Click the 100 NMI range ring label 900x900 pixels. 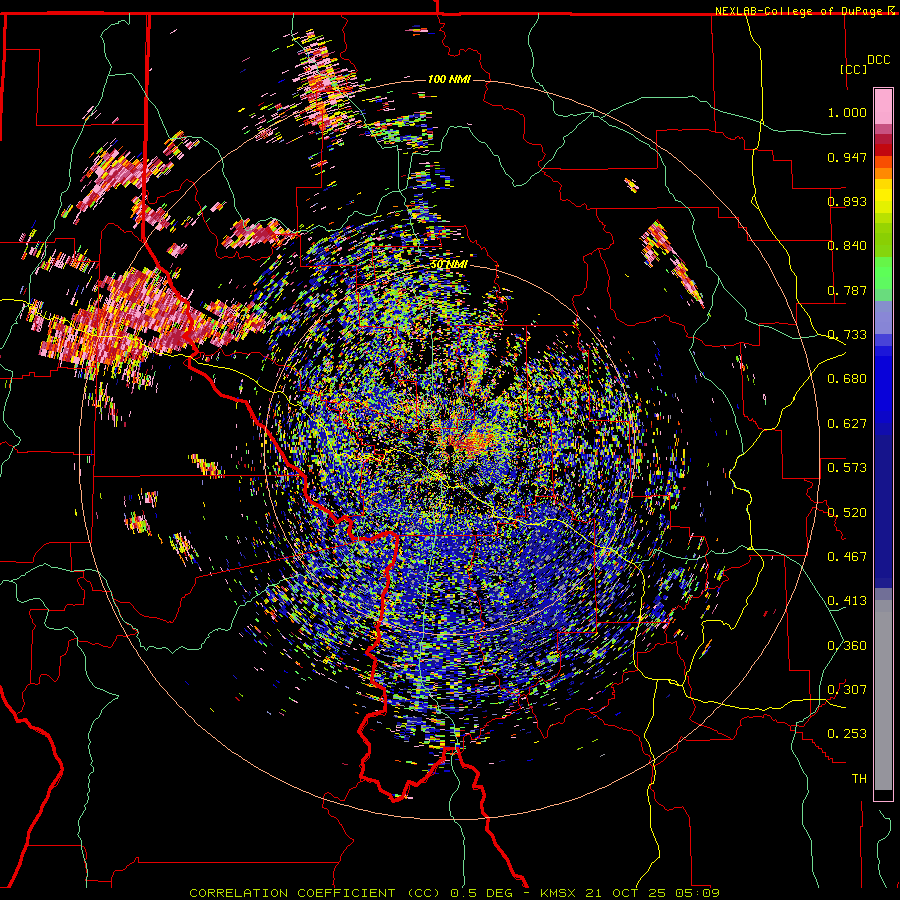coord(449,79)
